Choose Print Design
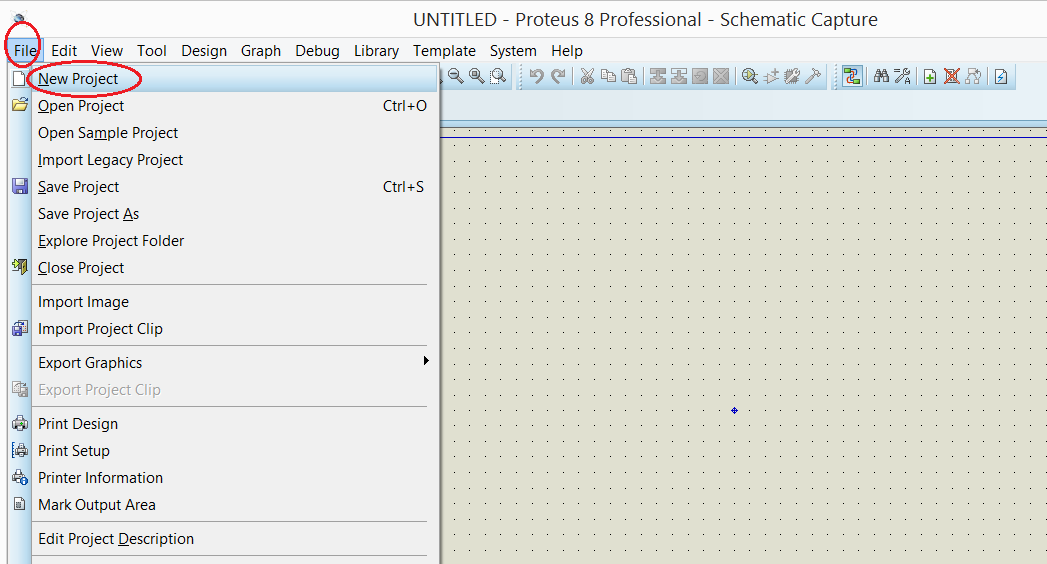 click(224, 424)
